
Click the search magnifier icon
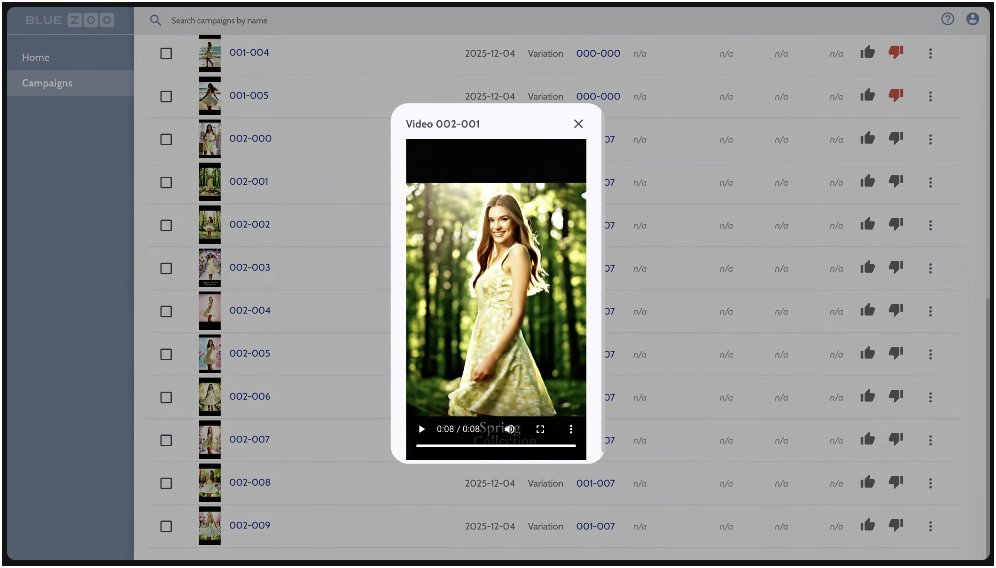[x=155, y=20]
